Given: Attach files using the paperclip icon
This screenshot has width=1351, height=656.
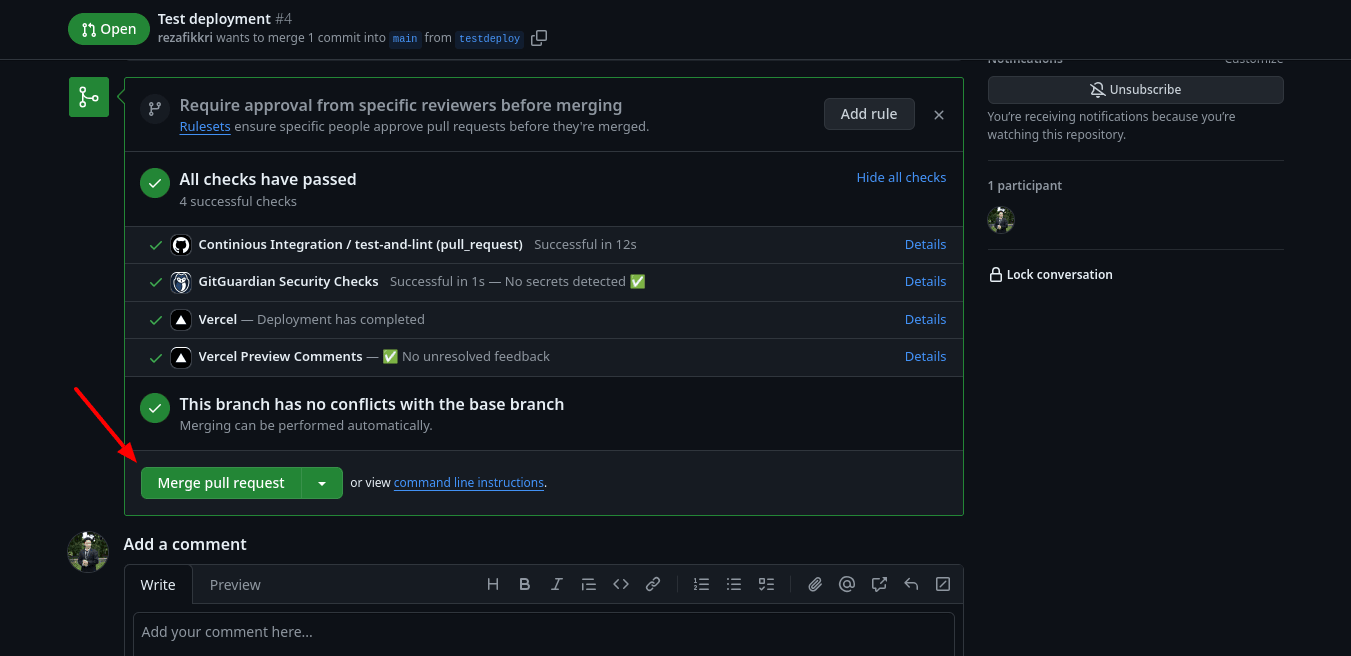Looking at the screenshot, I should (x=815, y=584).
